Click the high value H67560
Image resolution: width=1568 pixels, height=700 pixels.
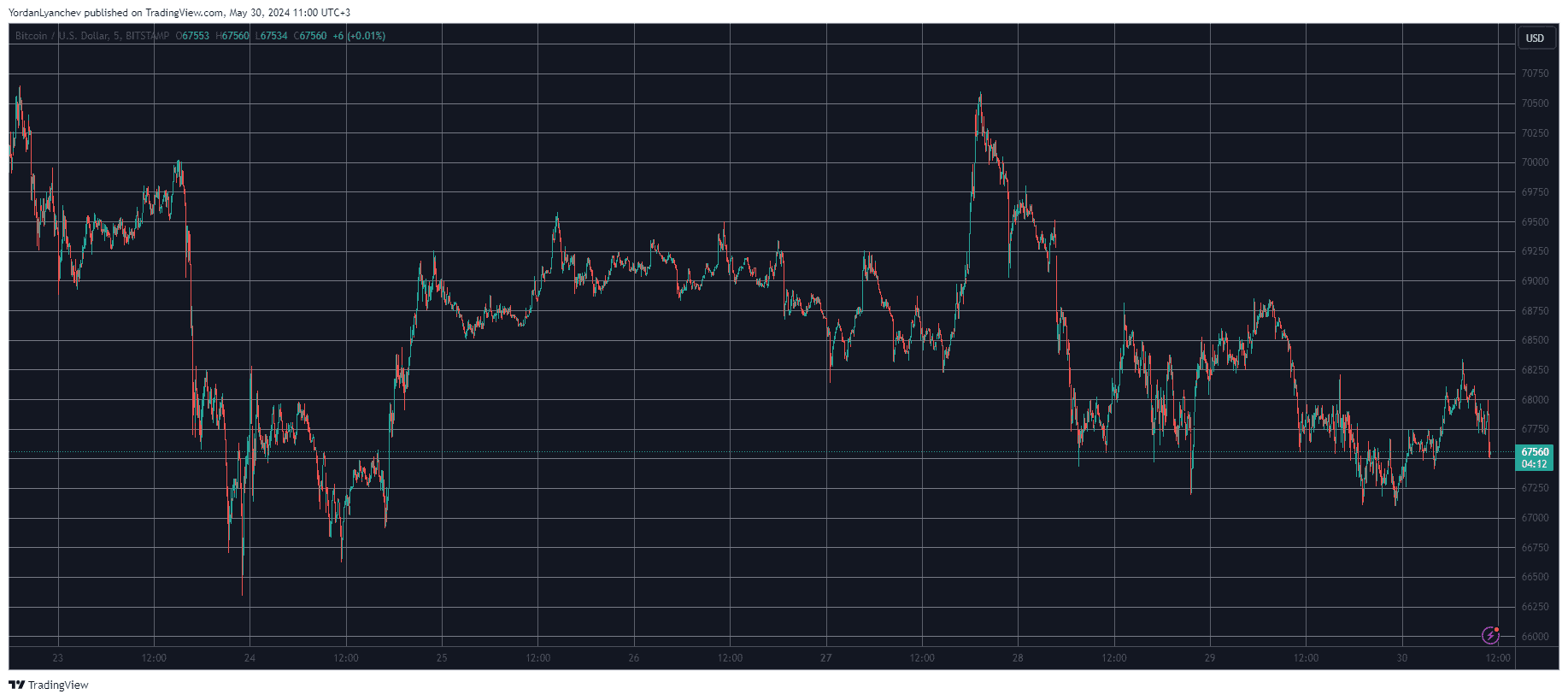(232, 36)
